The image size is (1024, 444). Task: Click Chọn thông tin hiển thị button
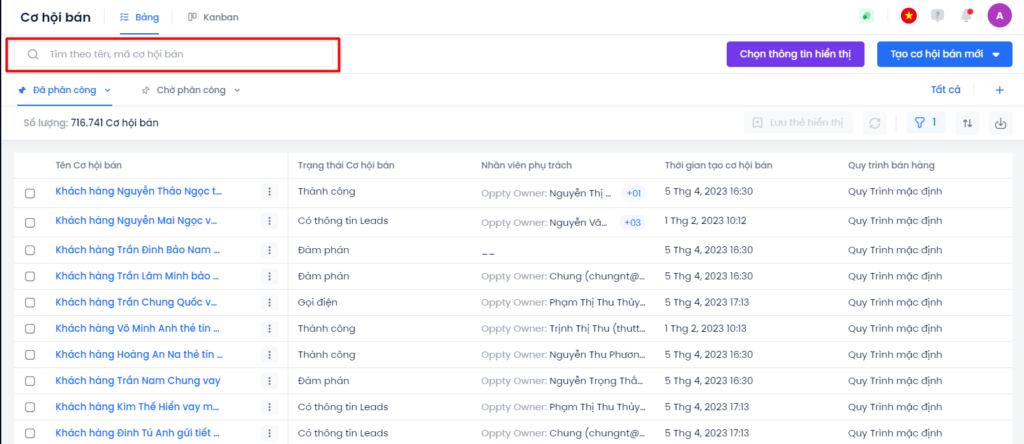coord(795,55)
